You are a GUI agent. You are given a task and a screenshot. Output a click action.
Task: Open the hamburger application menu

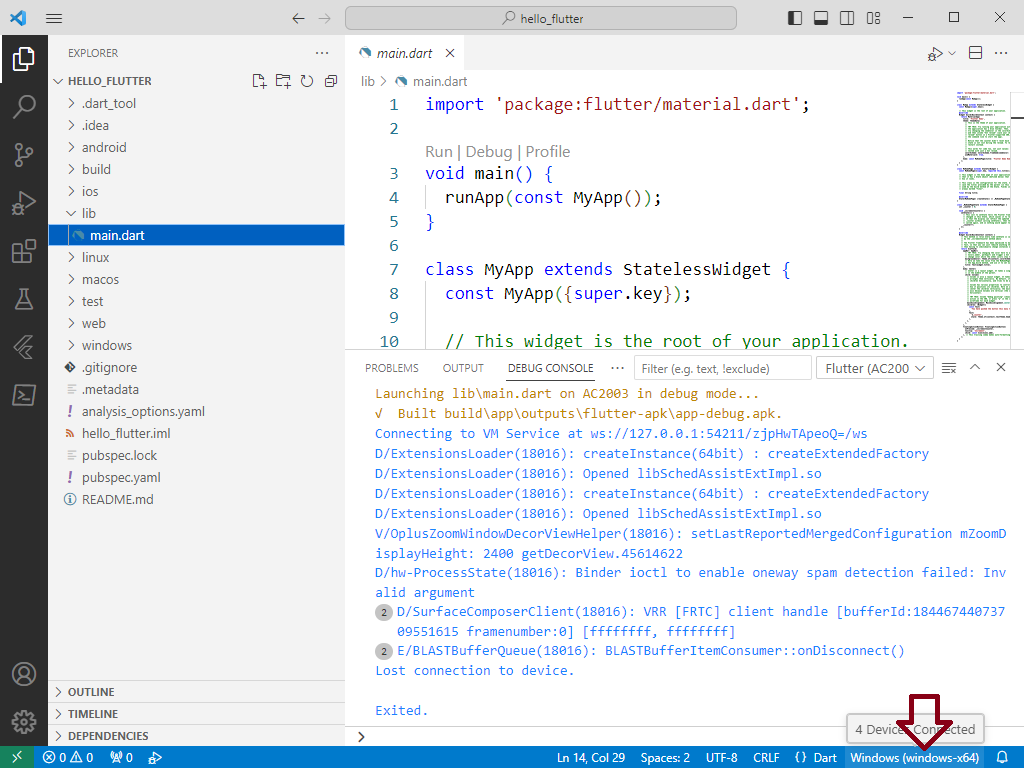(54, 18)
